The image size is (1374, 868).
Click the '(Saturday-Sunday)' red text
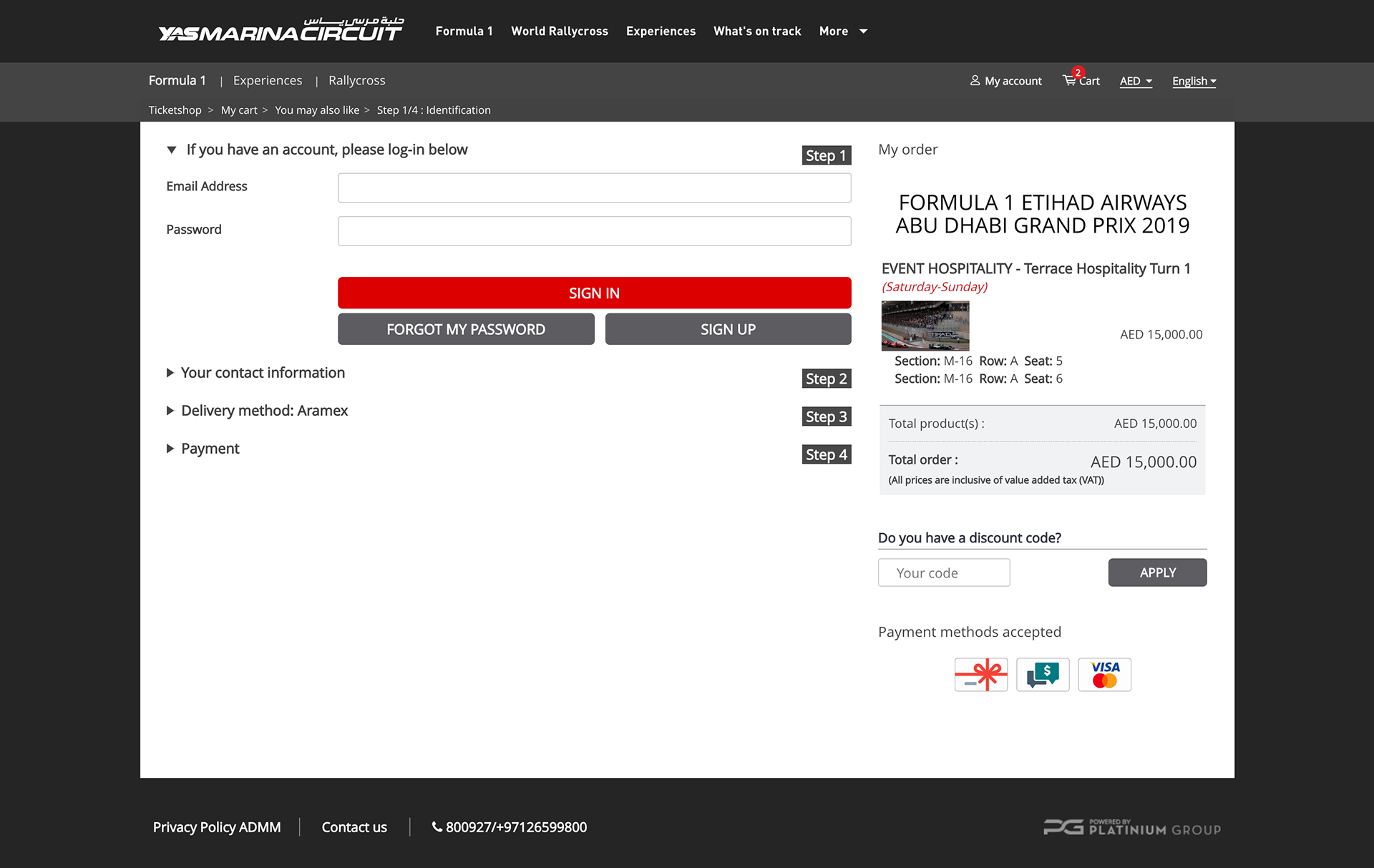935,286
